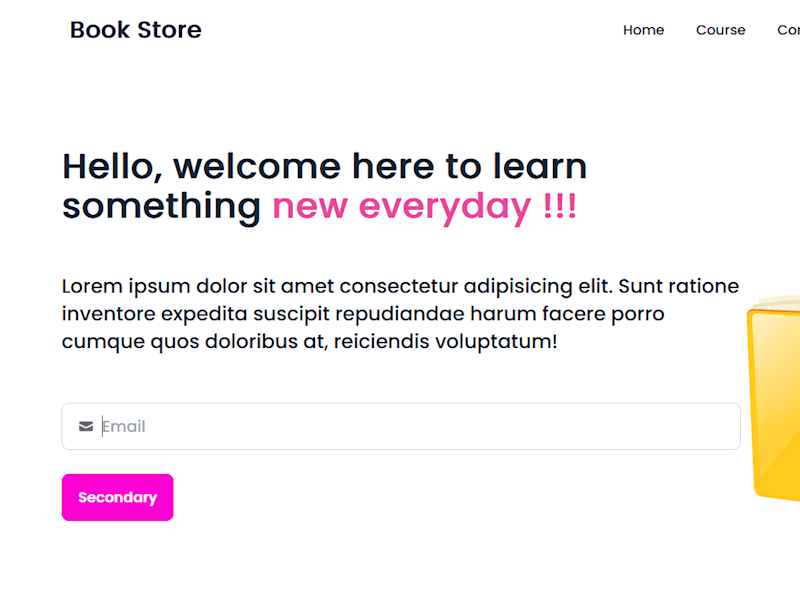This screenshot has width=800, height=600.
Task: Open the Book Store logo link
Action: [x=136, y=30]
